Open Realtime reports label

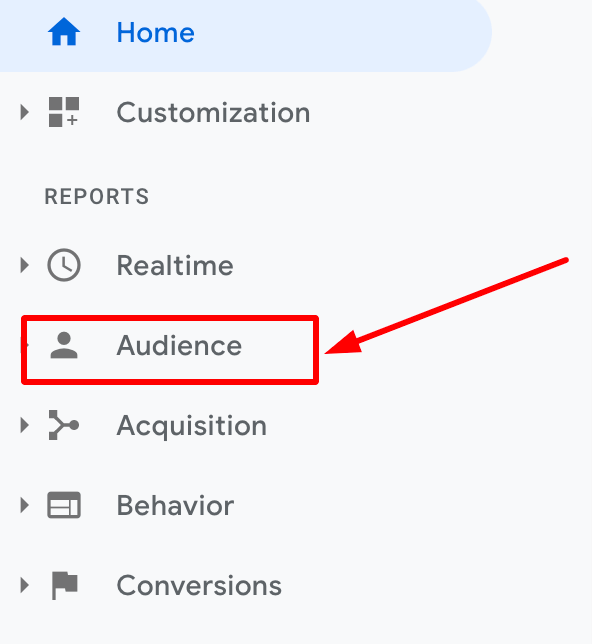[175, 265]
